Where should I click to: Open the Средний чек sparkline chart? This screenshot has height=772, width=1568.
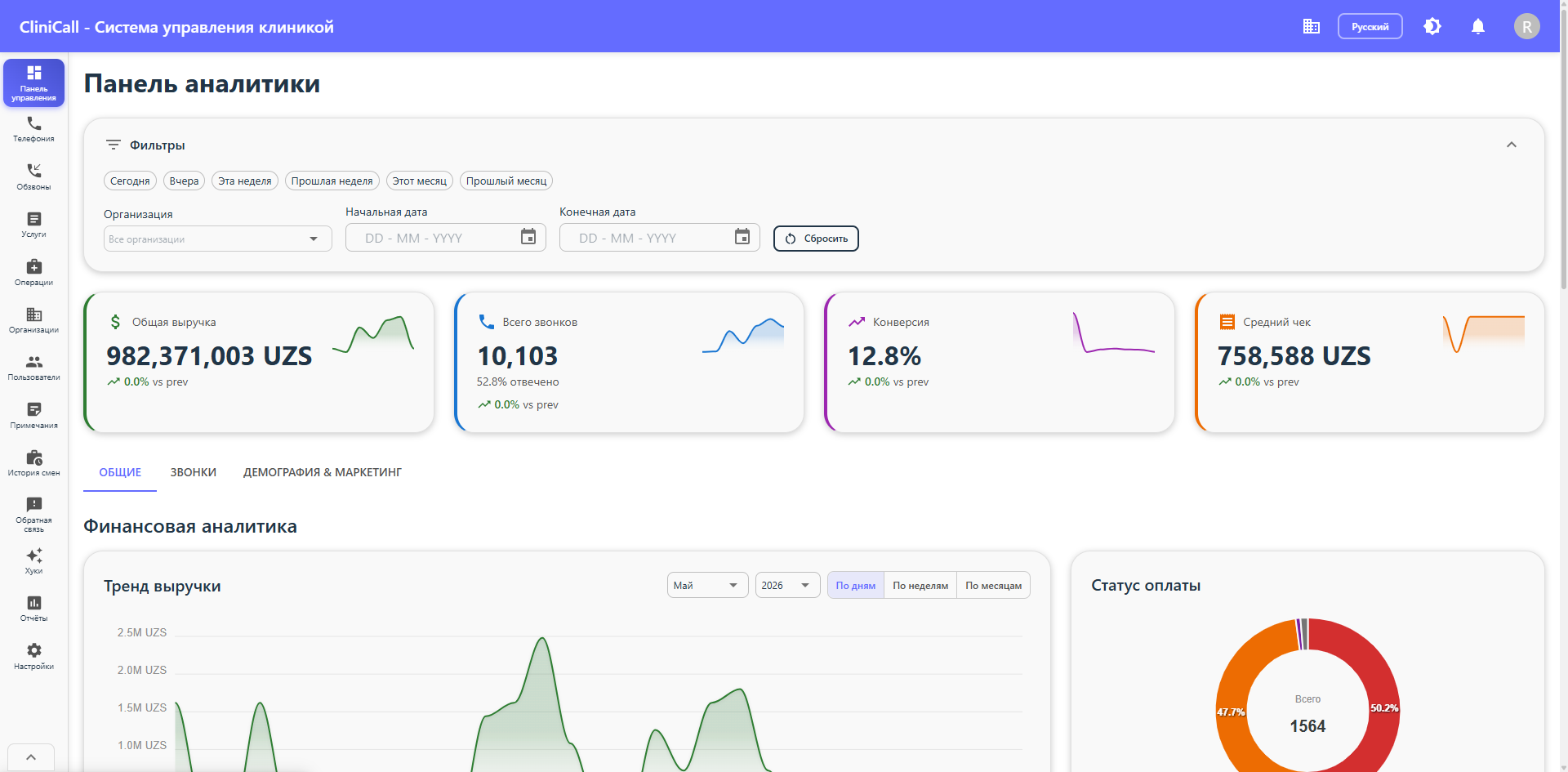point(1484,333)
